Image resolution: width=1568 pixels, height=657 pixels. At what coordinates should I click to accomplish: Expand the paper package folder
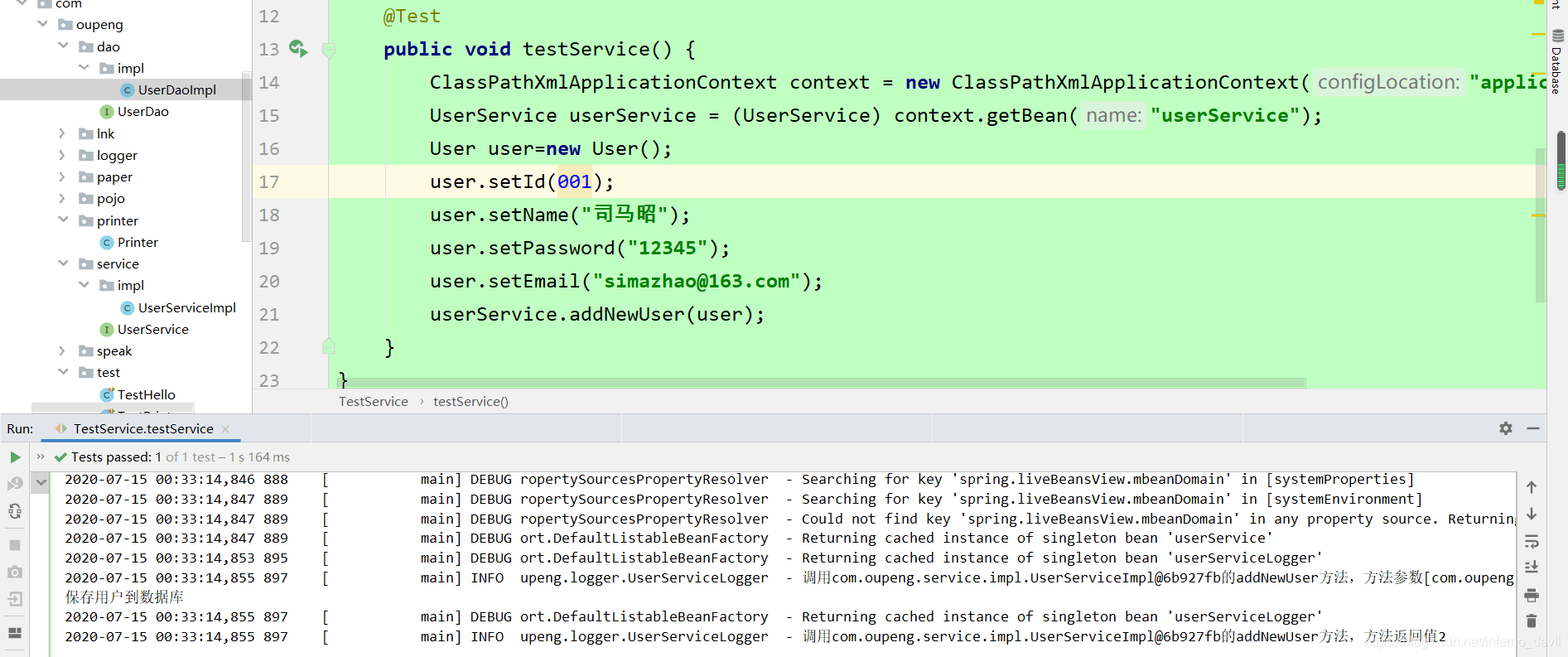62,176
